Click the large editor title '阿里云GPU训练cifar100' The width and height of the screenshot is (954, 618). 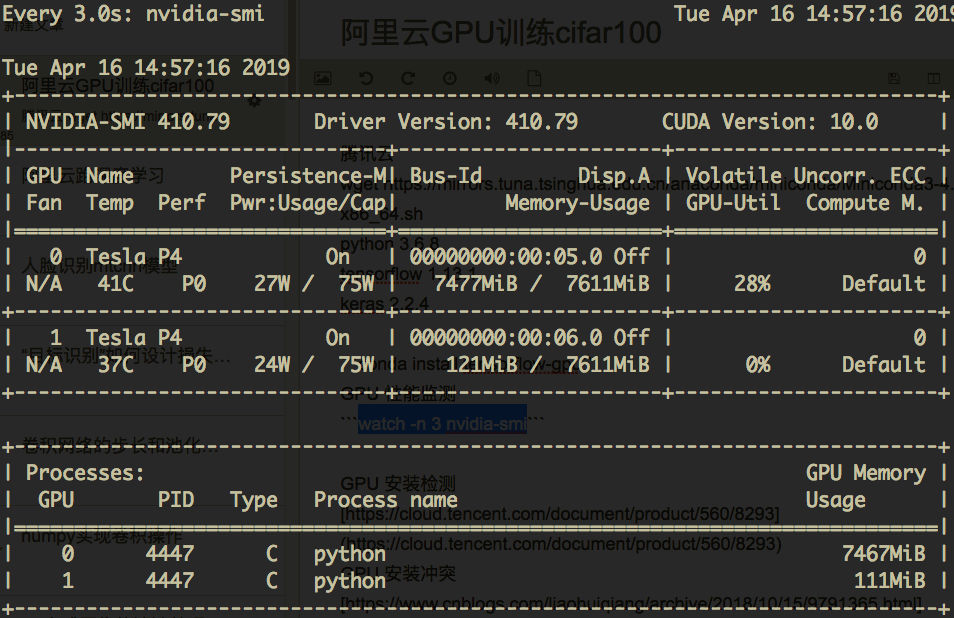tap(501, 32)
